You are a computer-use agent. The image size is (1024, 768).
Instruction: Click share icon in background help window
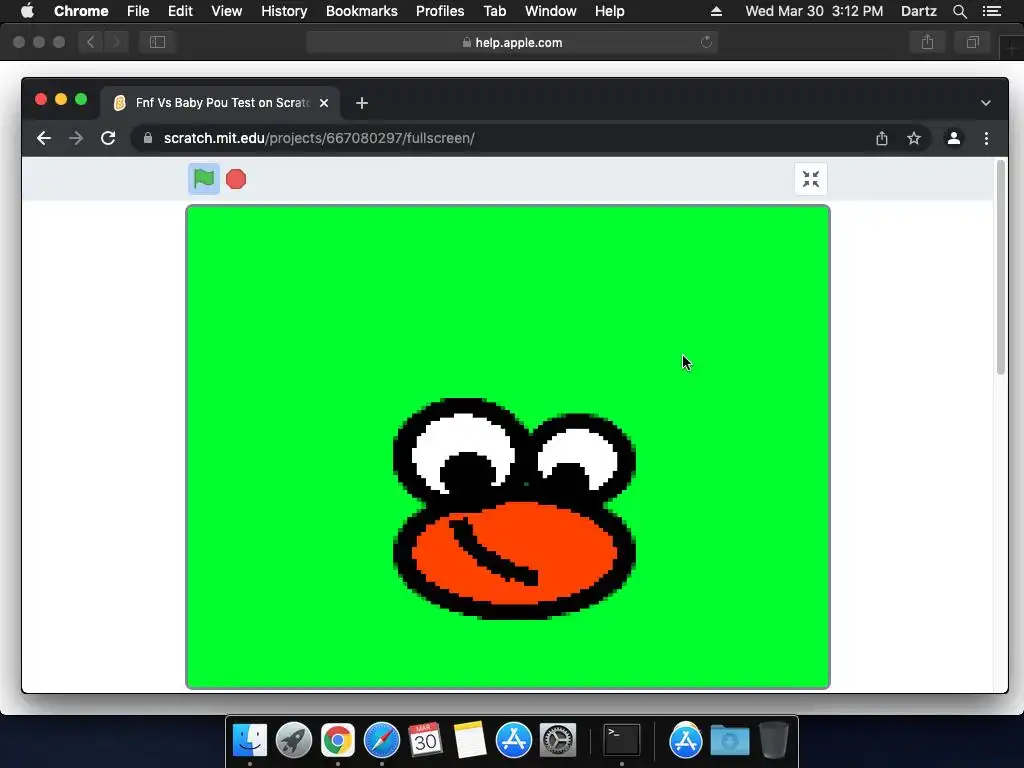pyautogui.click(x=927, y=42)
